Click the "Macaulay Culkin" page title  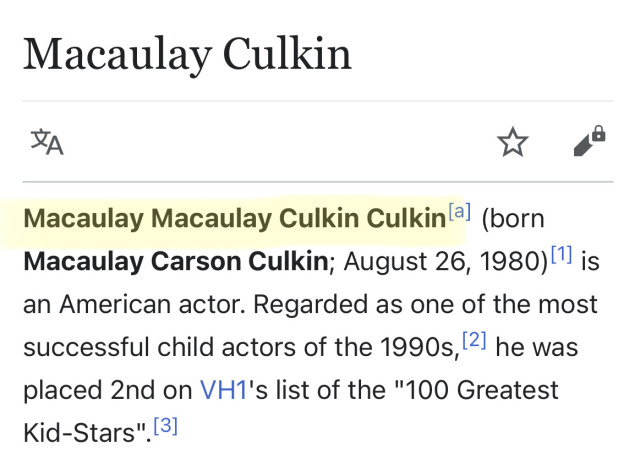(x=187, y=53)
